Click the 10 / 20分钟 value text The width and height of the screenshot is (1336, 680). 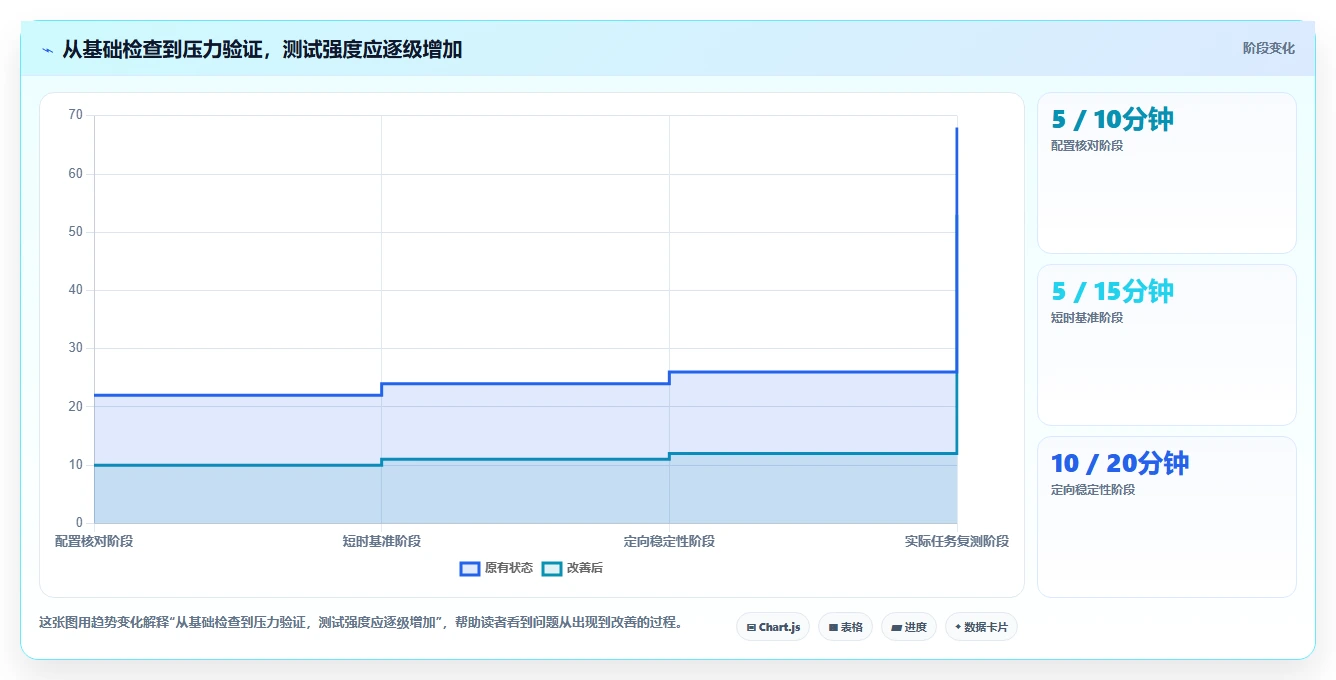[1120, 464]
